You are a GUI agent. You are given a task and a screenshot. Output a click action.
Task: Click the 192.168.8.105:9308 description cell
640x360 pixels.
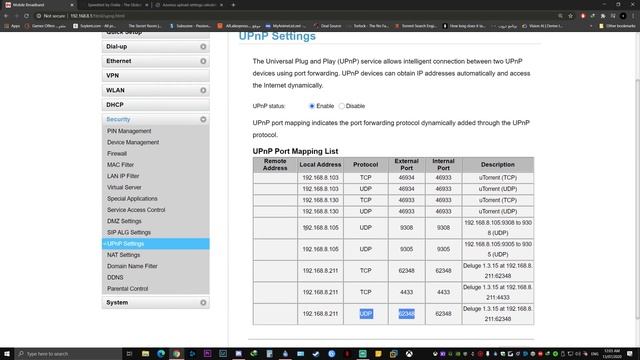coord(498,228)
